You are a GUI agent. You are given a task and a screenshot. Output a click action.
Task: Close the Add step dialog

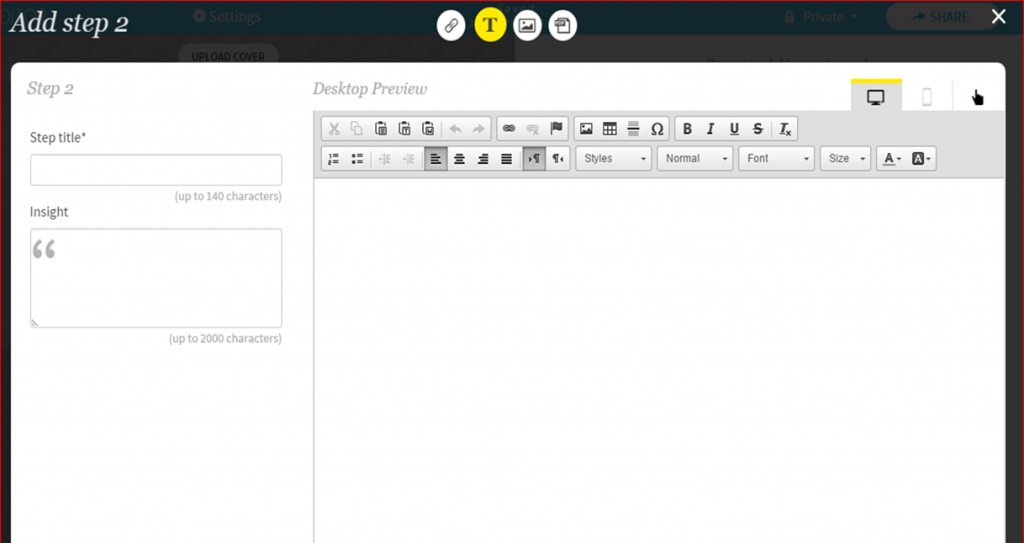[998, 16]
